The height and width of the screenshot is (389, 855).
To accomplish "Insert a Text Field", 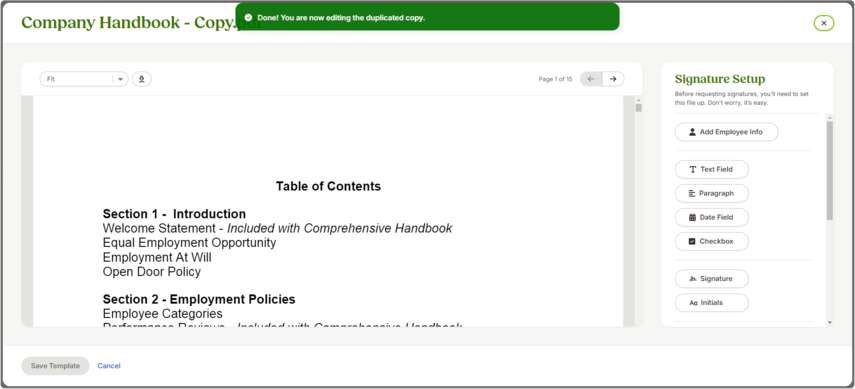I will point(712,169).
